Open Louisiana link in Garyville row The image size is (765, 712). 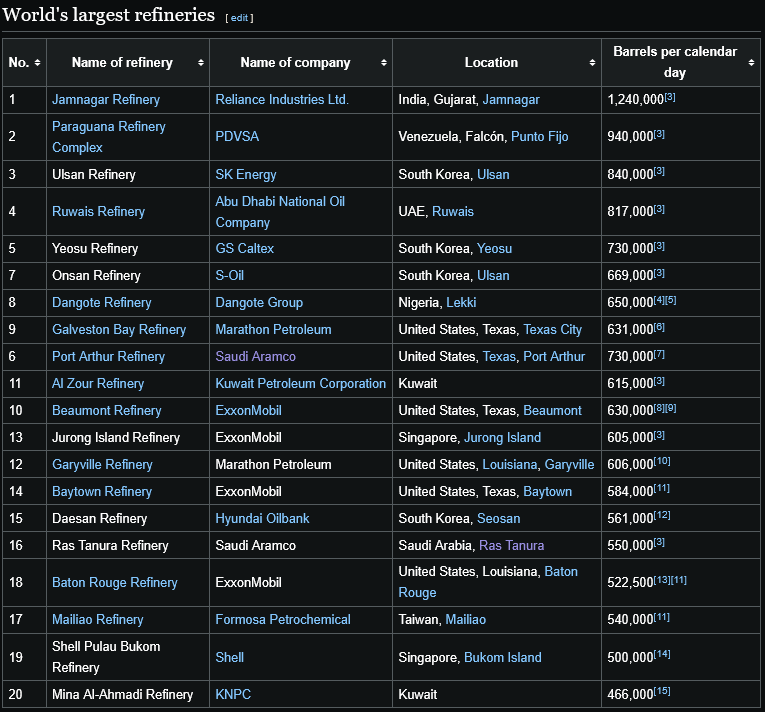click(x=510, y=465)
